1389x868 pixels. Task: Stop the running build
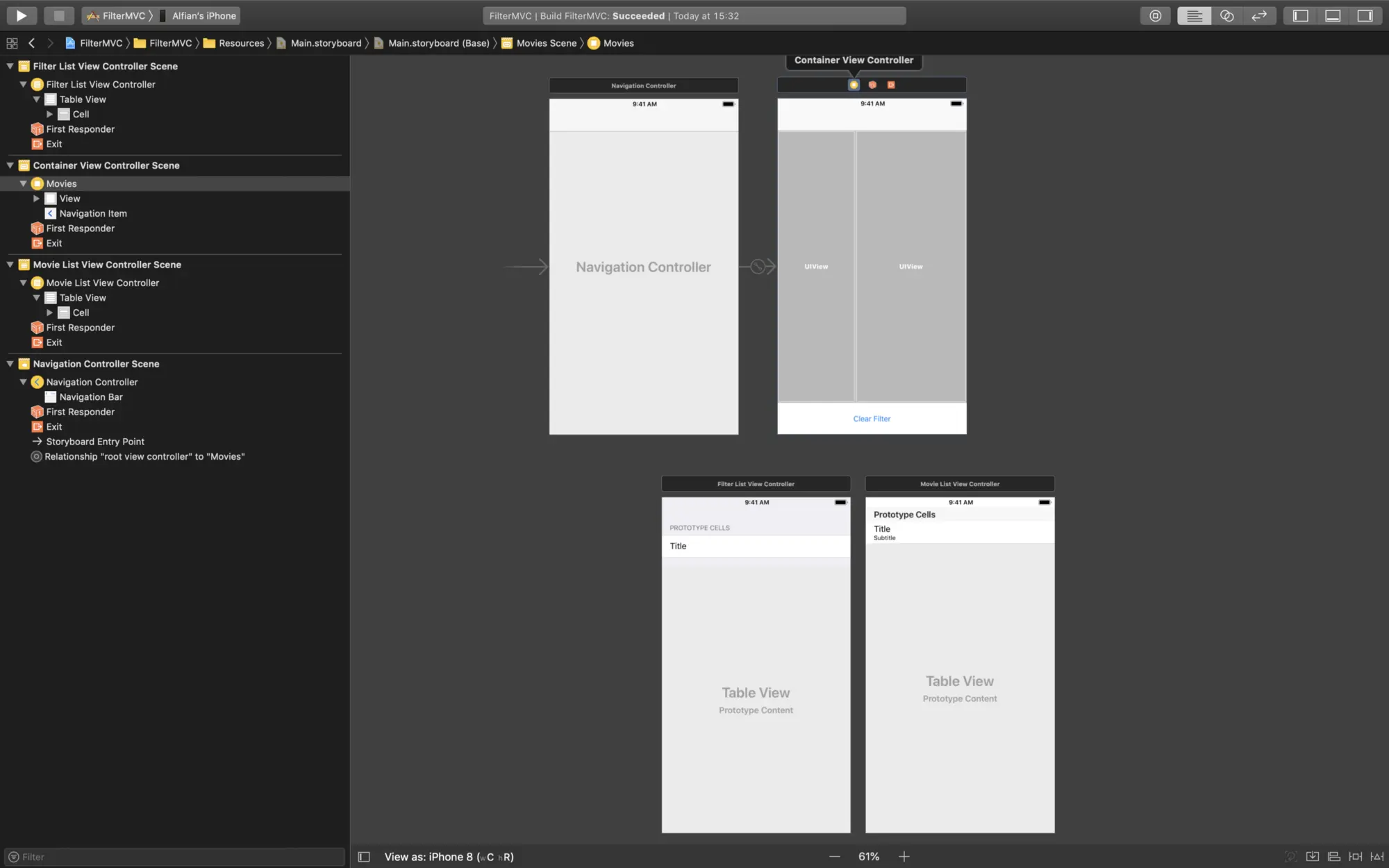click(x=58, y=15)
